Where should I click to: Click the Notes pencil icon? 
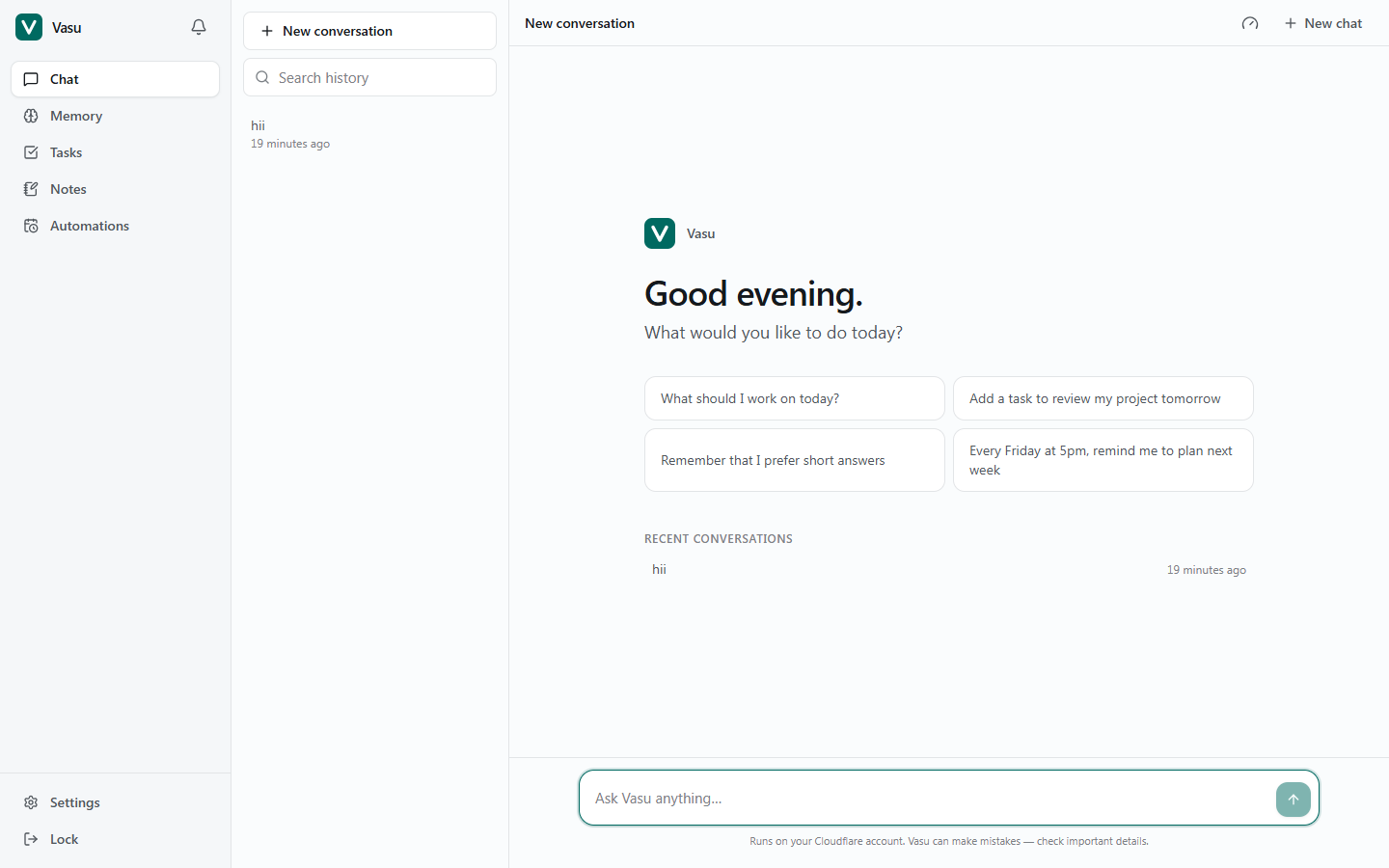tap(31, 189)
